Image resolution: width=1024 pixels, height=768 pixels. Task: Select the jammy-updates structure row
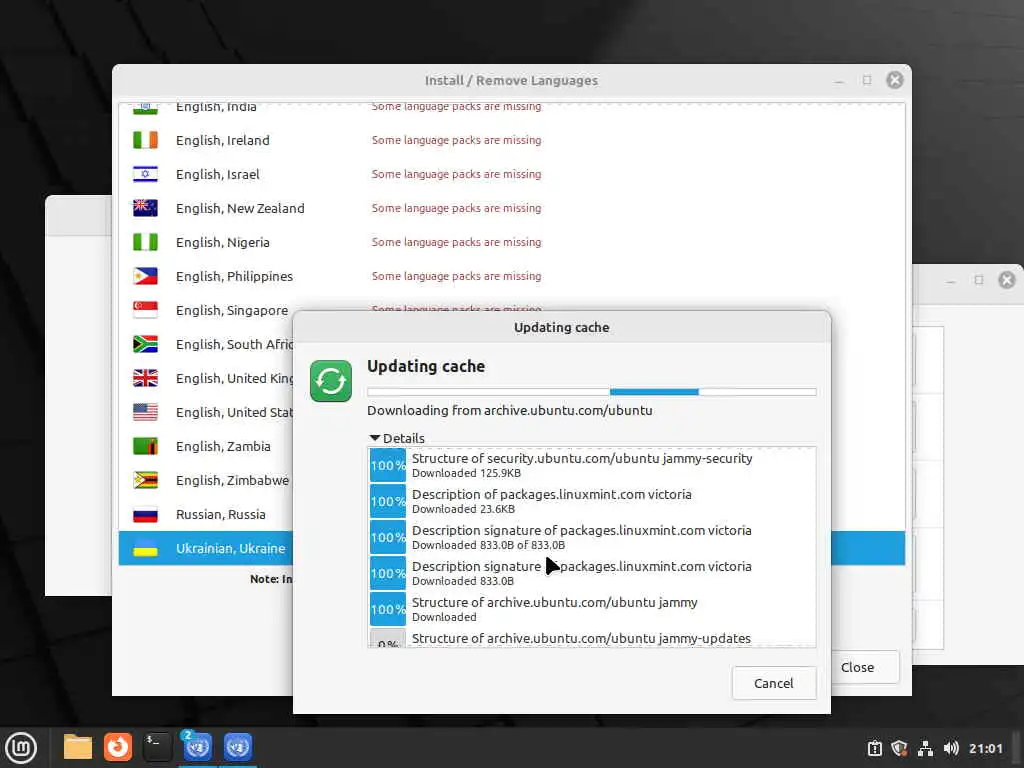[x=592, y=638]
